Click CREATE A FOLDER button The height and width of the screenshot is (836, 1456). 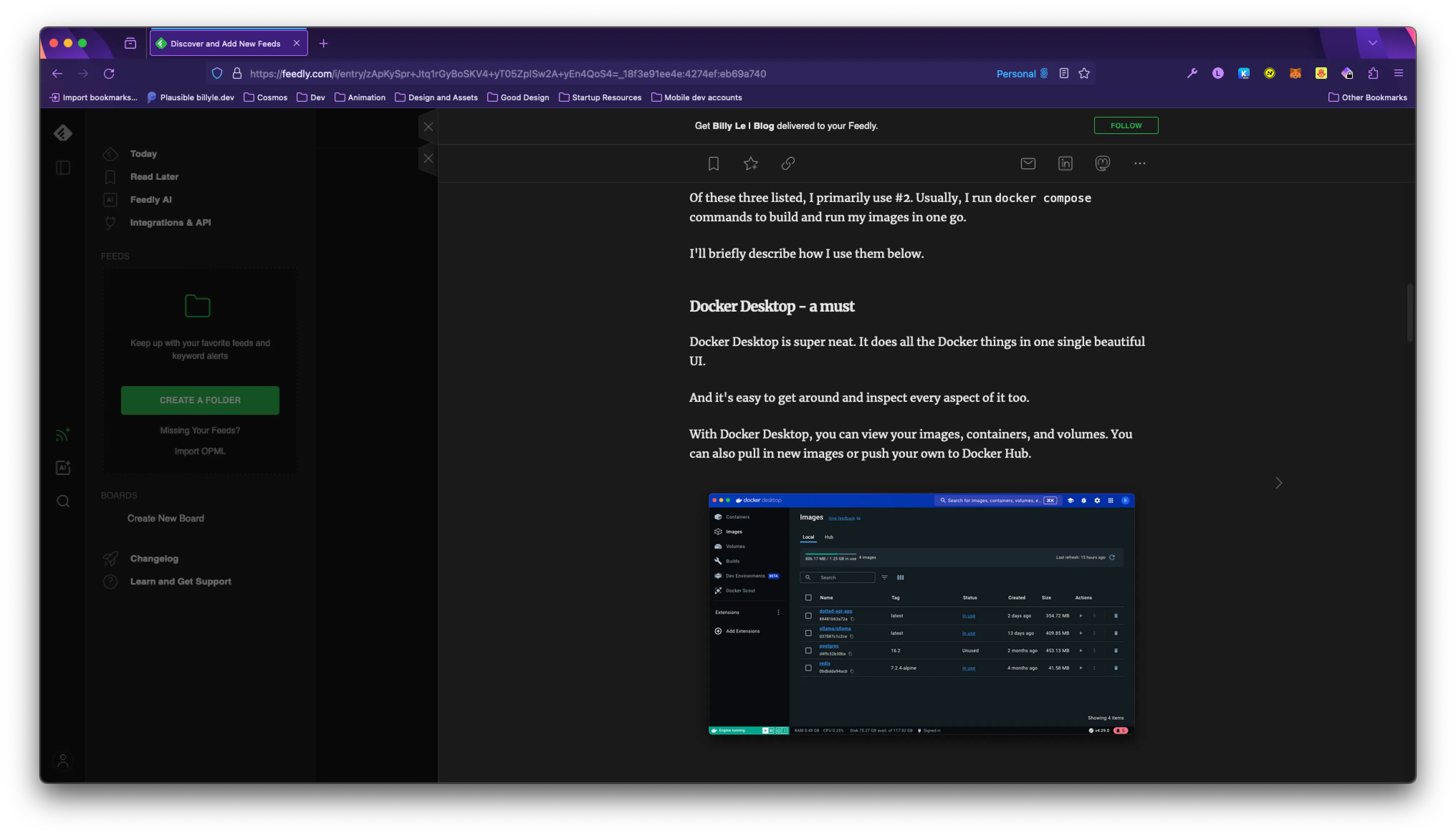tap(200, 400)
